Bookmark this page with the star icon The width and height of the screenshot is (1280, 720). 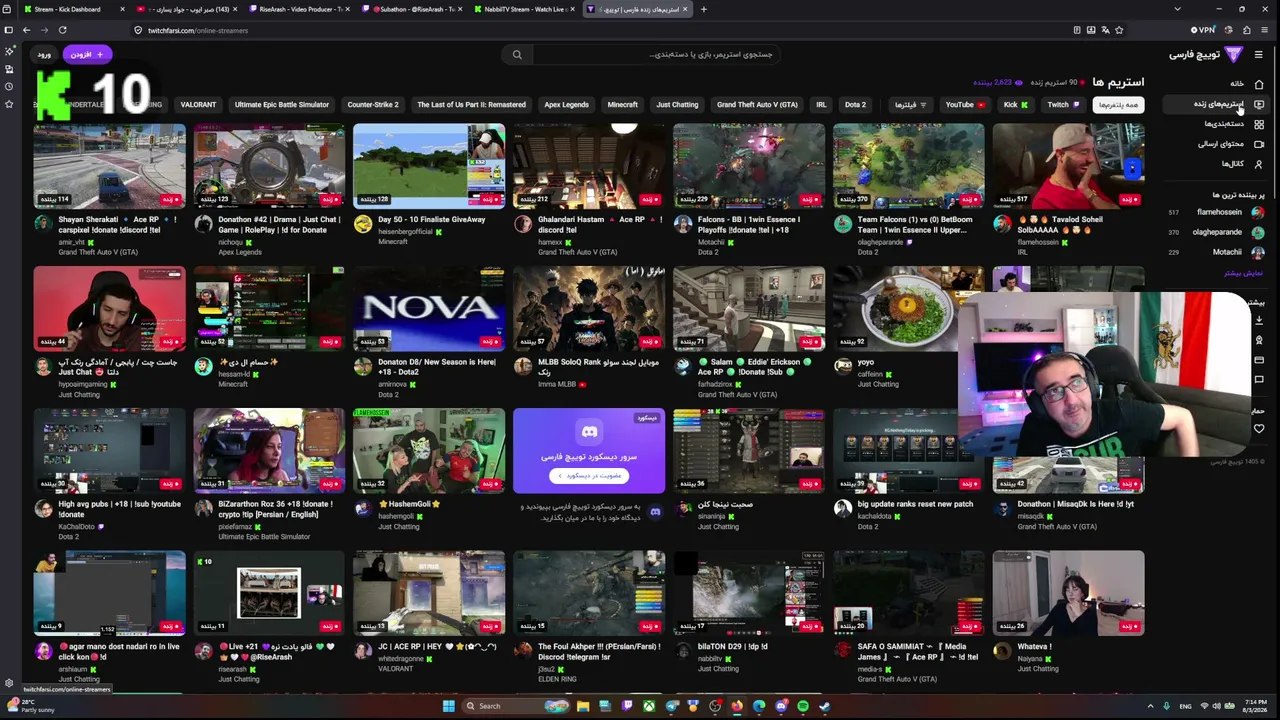(1119, 30)
